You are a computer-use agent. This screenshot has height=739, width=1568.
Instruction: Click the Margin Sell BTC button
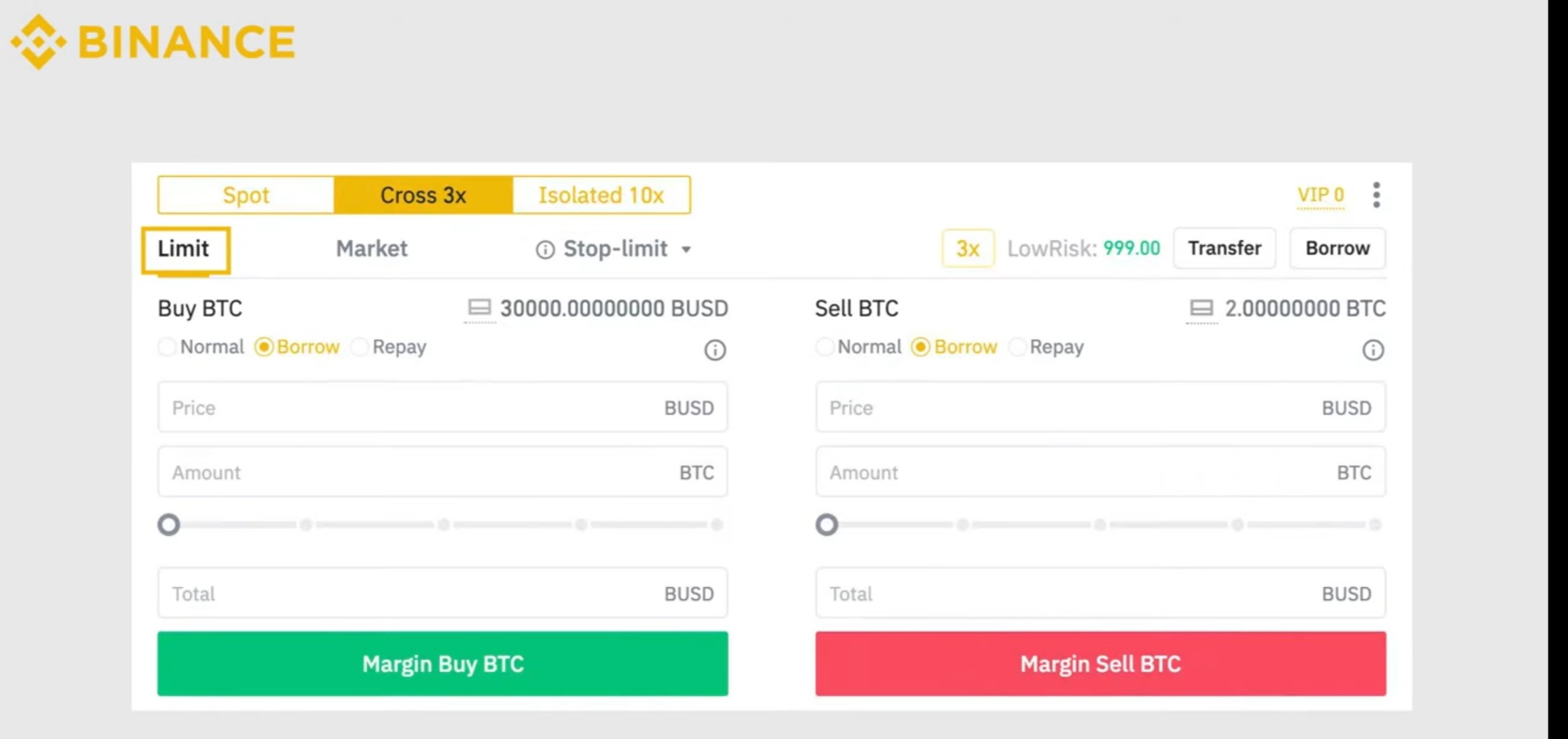(x=1101, y=664)
